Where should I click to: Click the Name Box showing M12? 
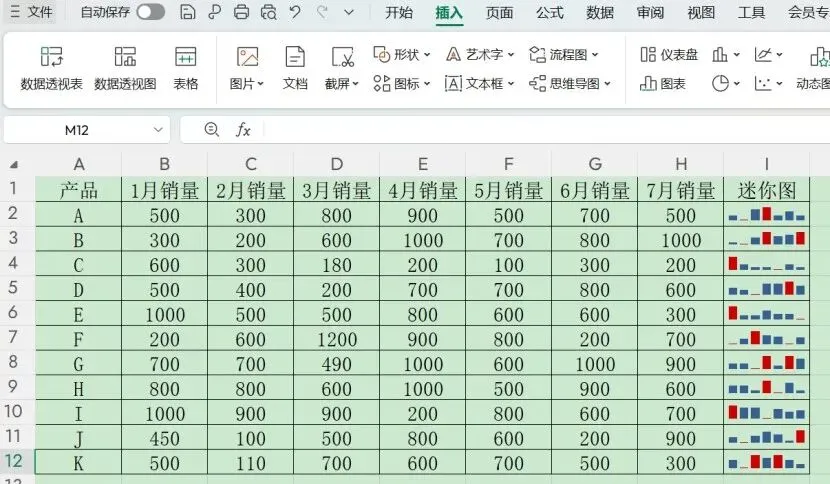(77, 130)
